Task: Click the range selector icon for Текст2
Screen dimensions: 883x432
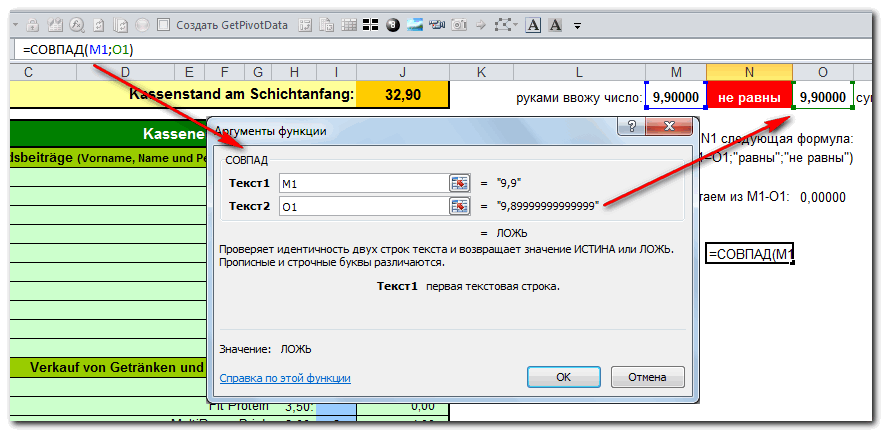Action: point(460,206)
